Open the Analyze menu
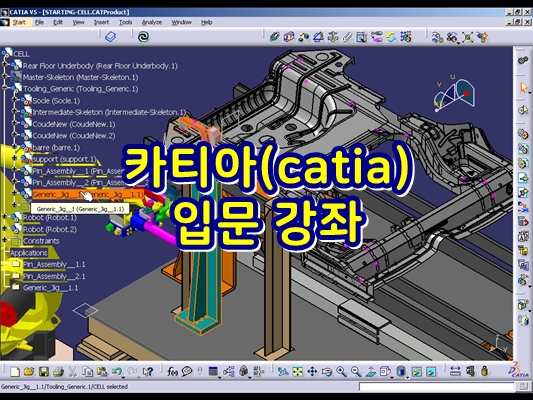This screenshot has height=400, width=533. tap(152, 22)
